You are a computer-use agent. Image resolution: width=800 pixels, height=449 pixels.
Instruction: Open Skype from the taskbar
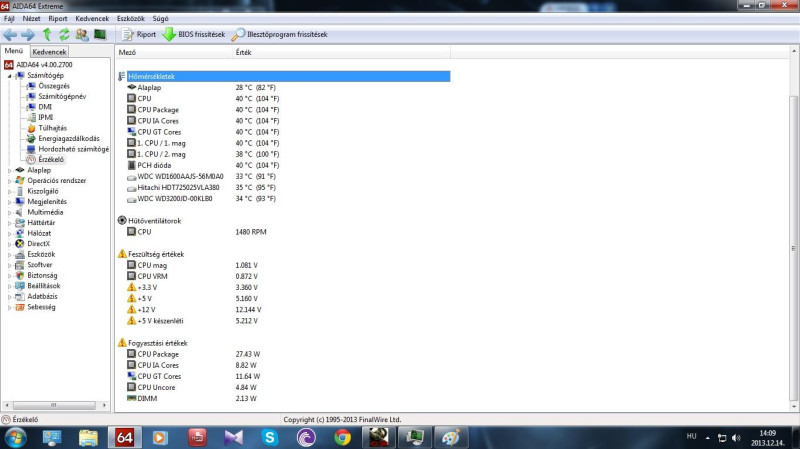[x=269, y=438]
